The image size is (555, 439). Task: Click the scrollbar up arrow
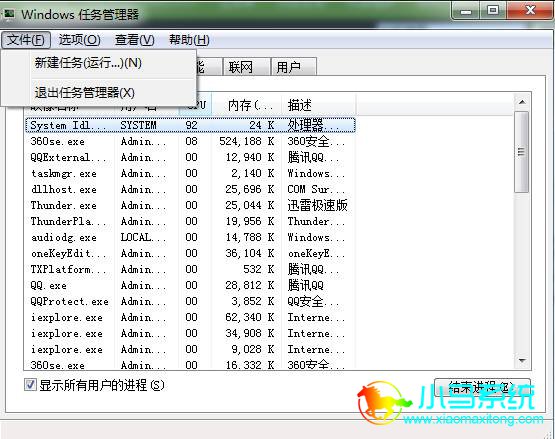522,102
